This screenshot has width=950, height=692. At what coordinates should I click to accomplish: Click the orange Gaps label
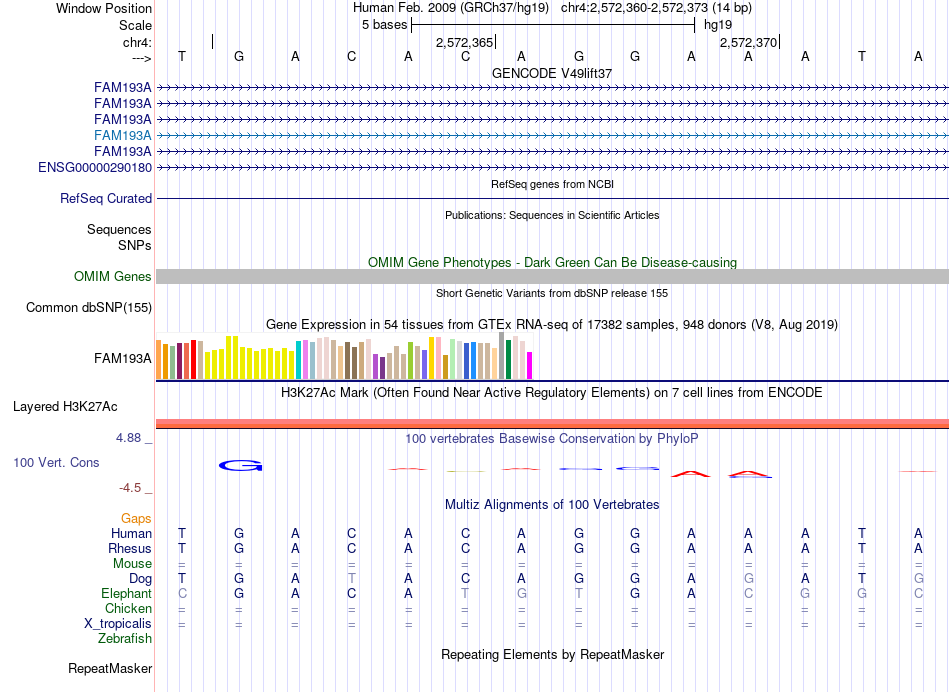(x=136, y=518)
